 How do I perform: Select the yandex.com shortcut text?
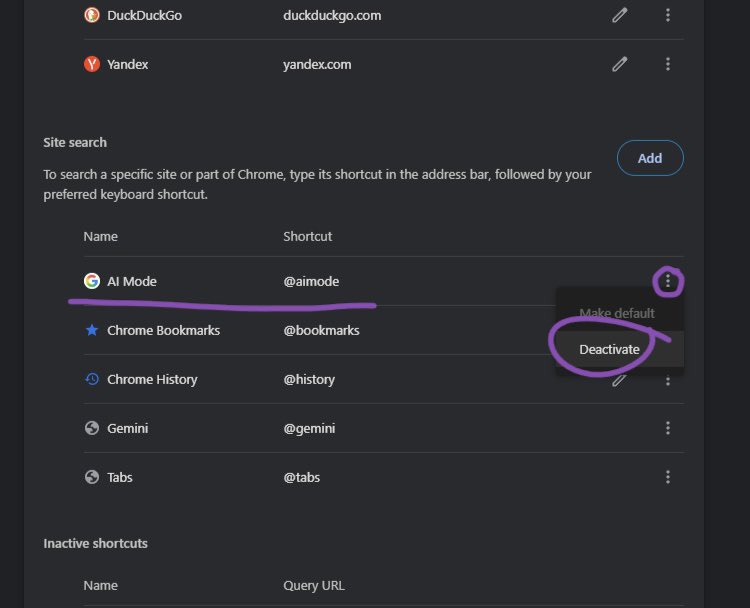point(317,65)
